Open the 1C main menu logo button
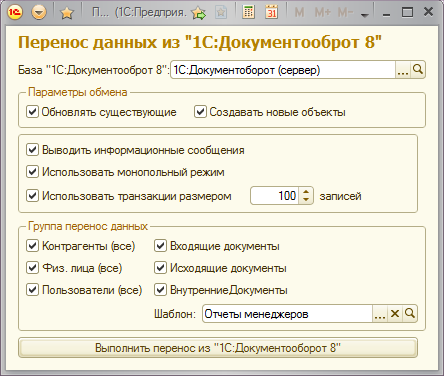Screen dimensions: 444x376 (15, 13)
